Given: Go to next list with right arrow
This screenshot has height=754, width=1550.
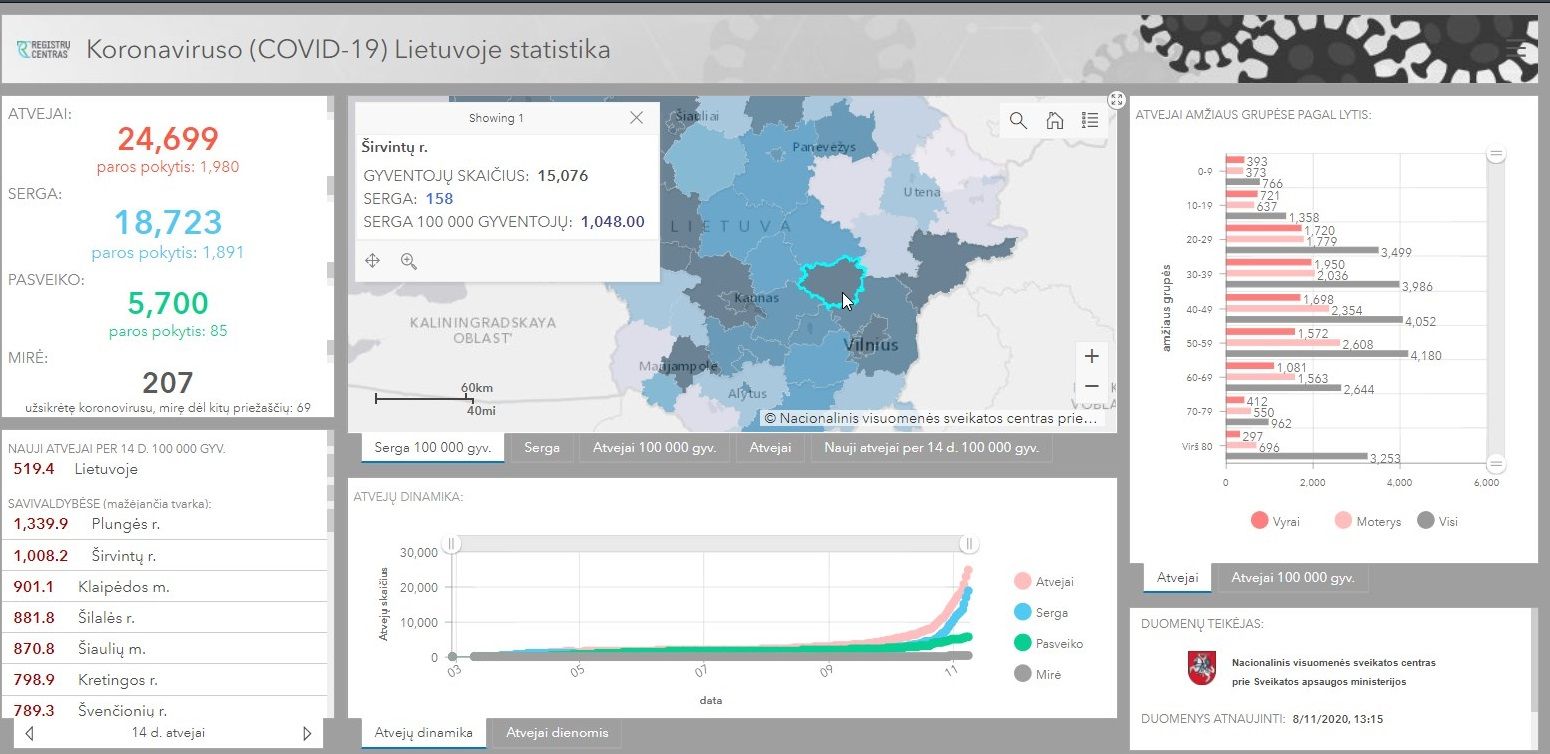Looking at the screenshot, I should 306,733.
